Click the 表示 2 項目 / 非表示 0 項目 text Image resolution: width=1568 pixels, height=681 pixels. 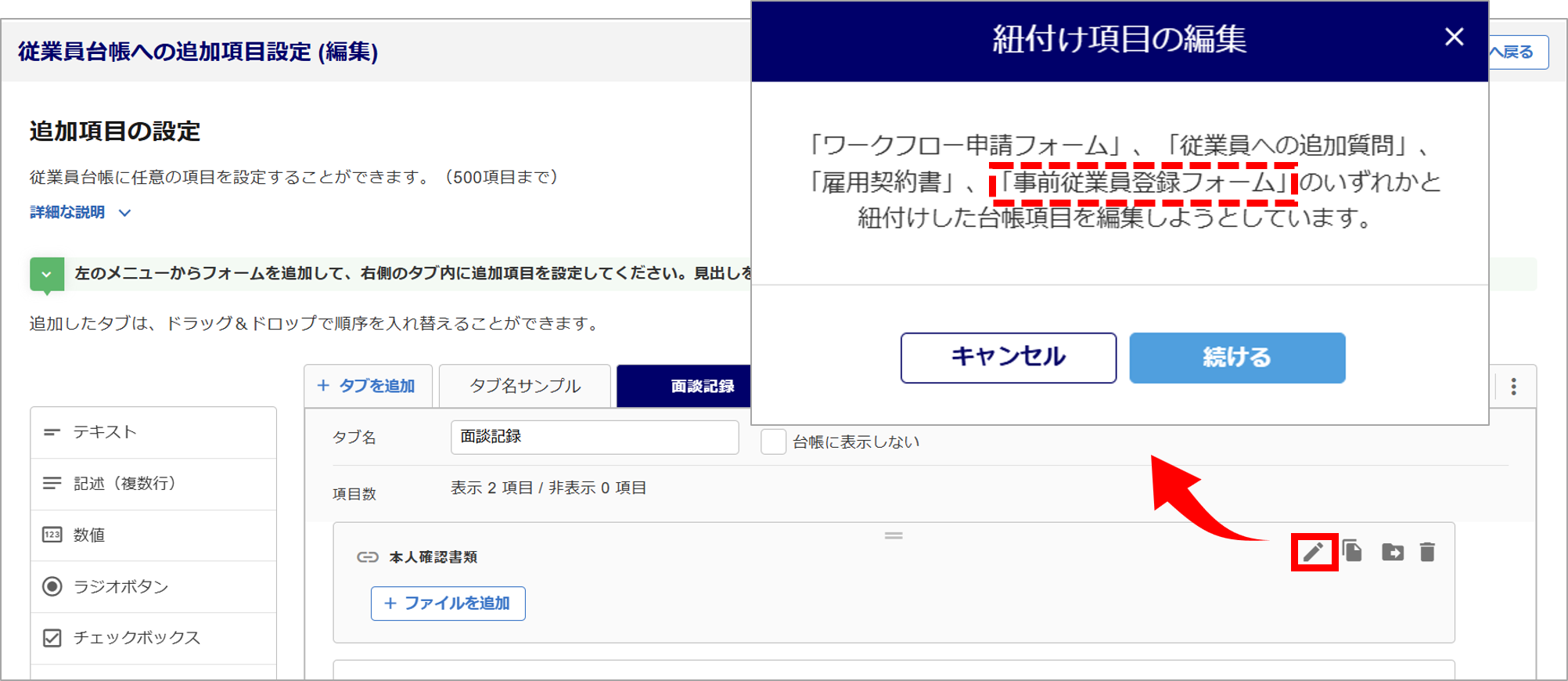[x=548, y=488]
